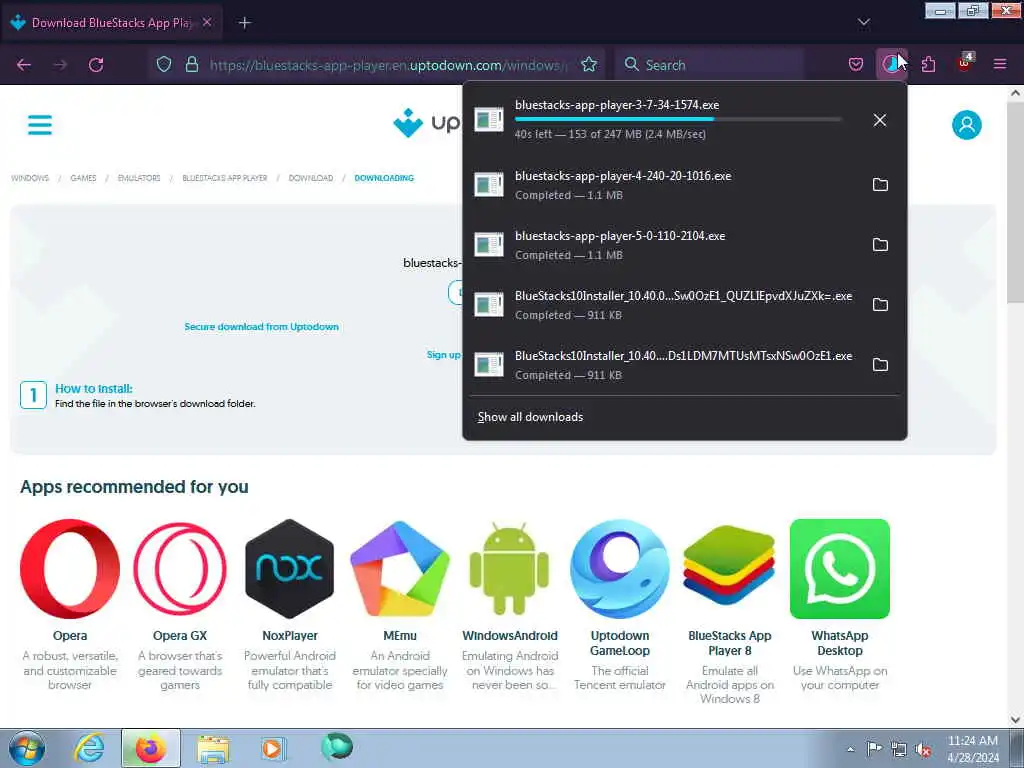The image size is (1024, 768).
Task: Cancel the bluestacks-app-player-3-7-34-1574.exe download
Action: pyautogui.click(x=880, y=120)
